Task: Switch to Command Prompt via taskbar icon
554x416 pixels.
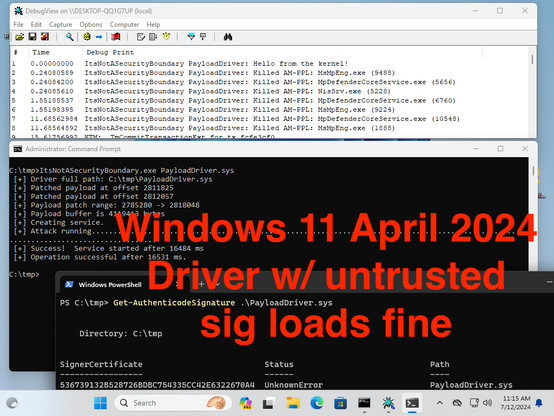Action: pos(364,403)
